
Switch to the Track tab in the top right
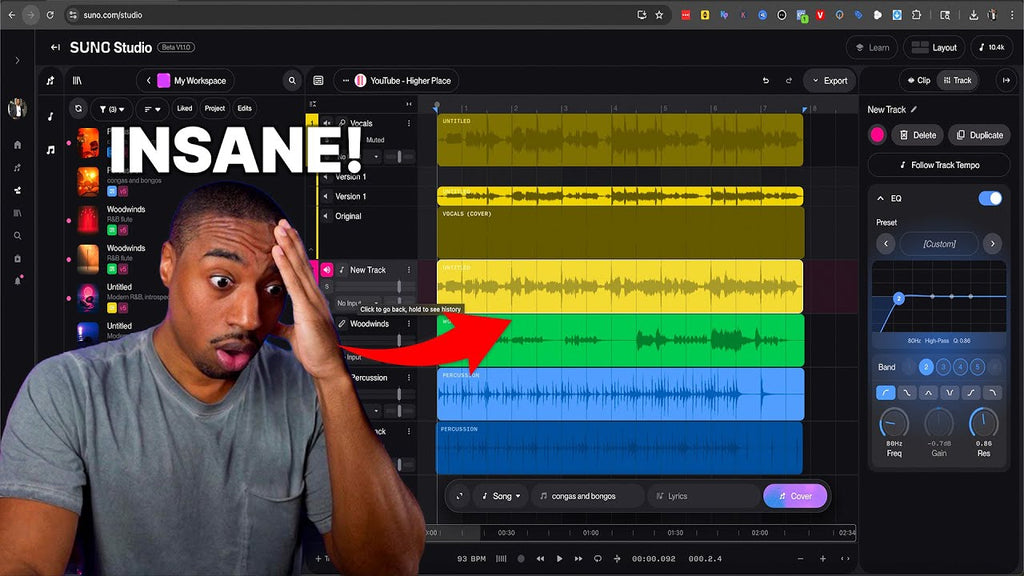pos(958,80)
